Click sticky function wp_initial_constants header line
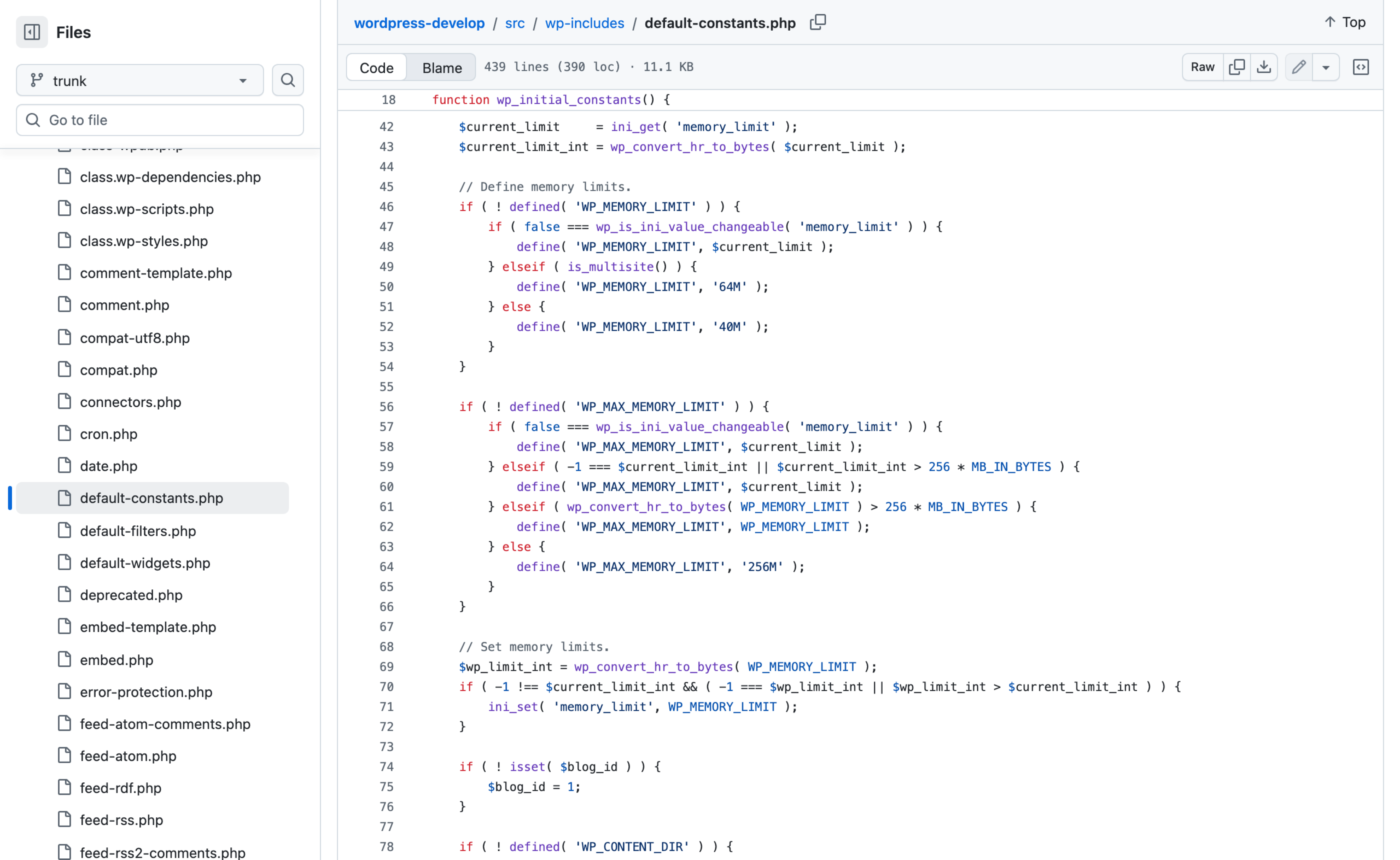 point(860,100)
